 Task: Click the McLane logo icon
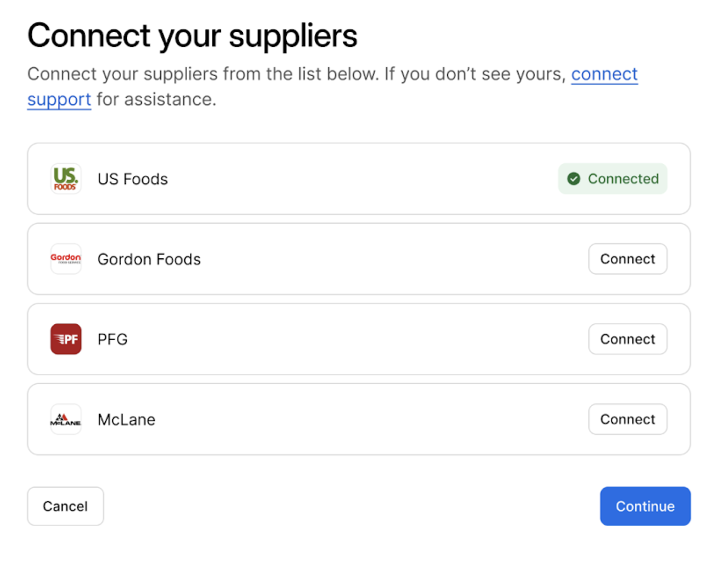pyautogui.click(x=66, y=419)
